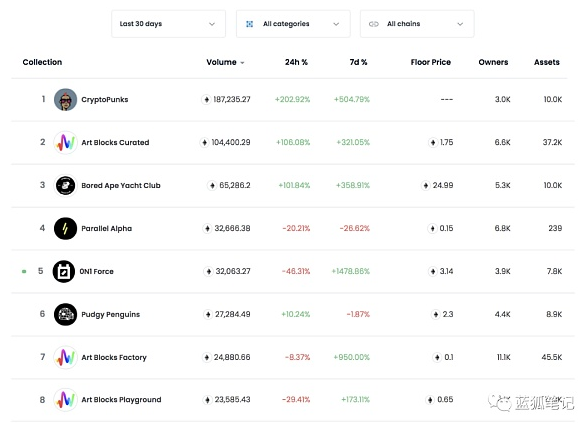The height and width of the screenshot is (424, 588).
Task: Select the -20.21% 24h change
Action: (296, 228)
